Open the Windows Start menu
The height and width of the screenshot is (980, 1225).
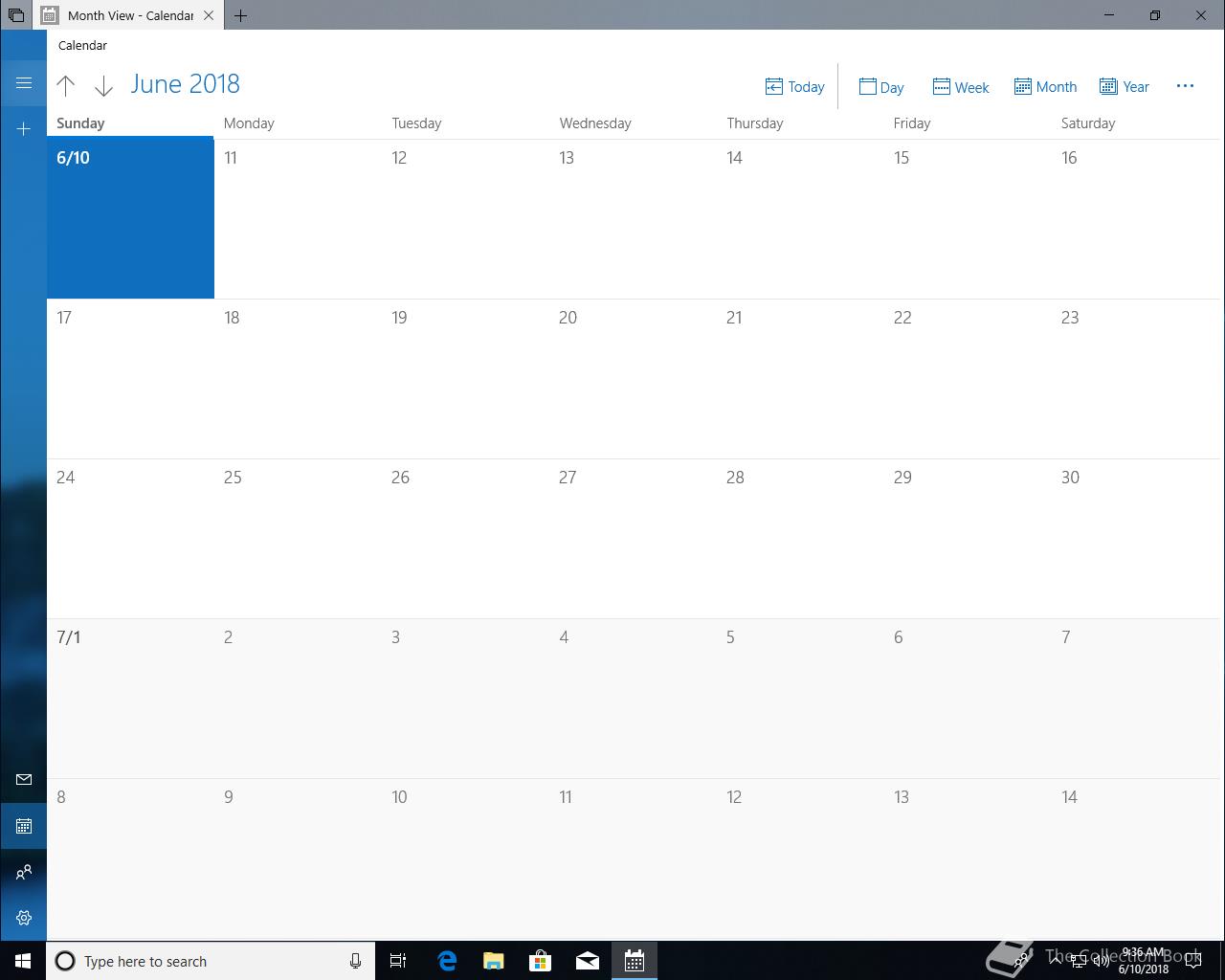23,961
